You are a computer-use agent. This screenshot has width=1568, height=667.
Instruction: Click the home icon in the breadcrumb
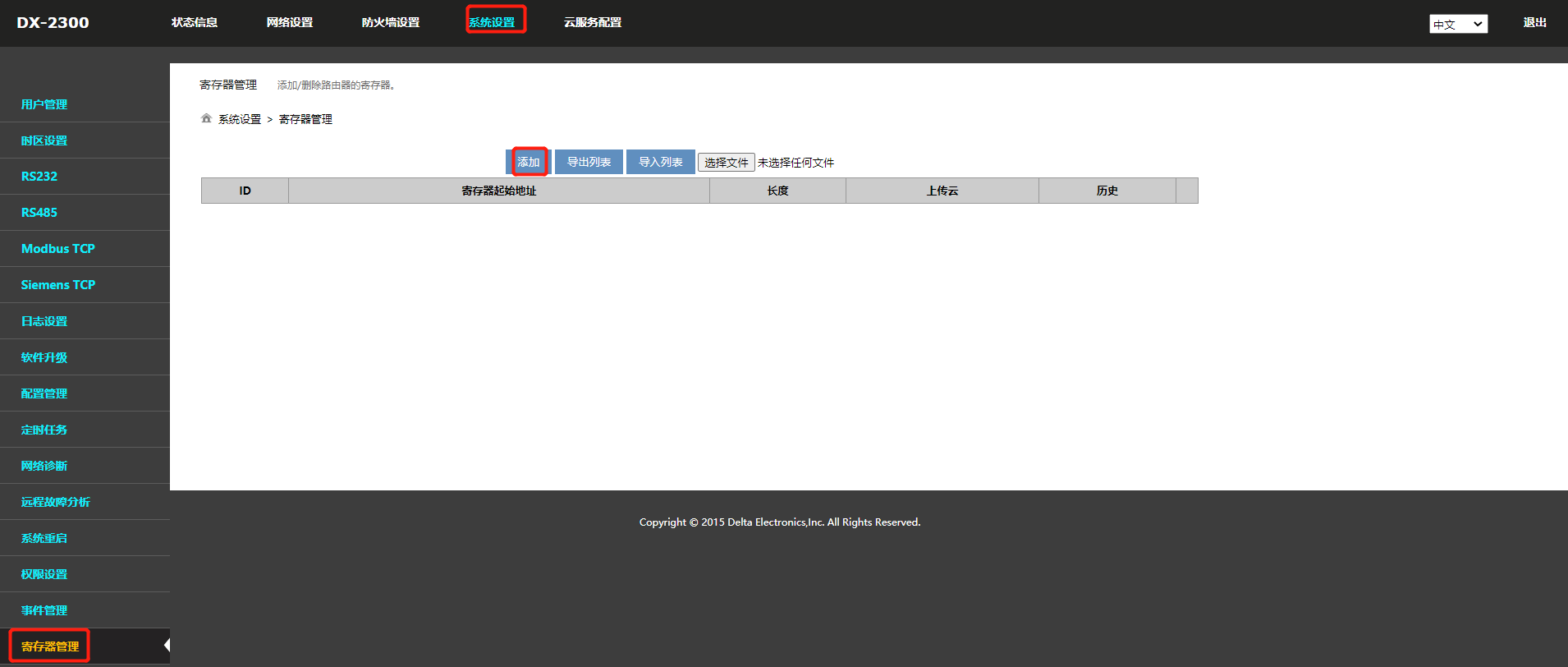tap(206, 118)
